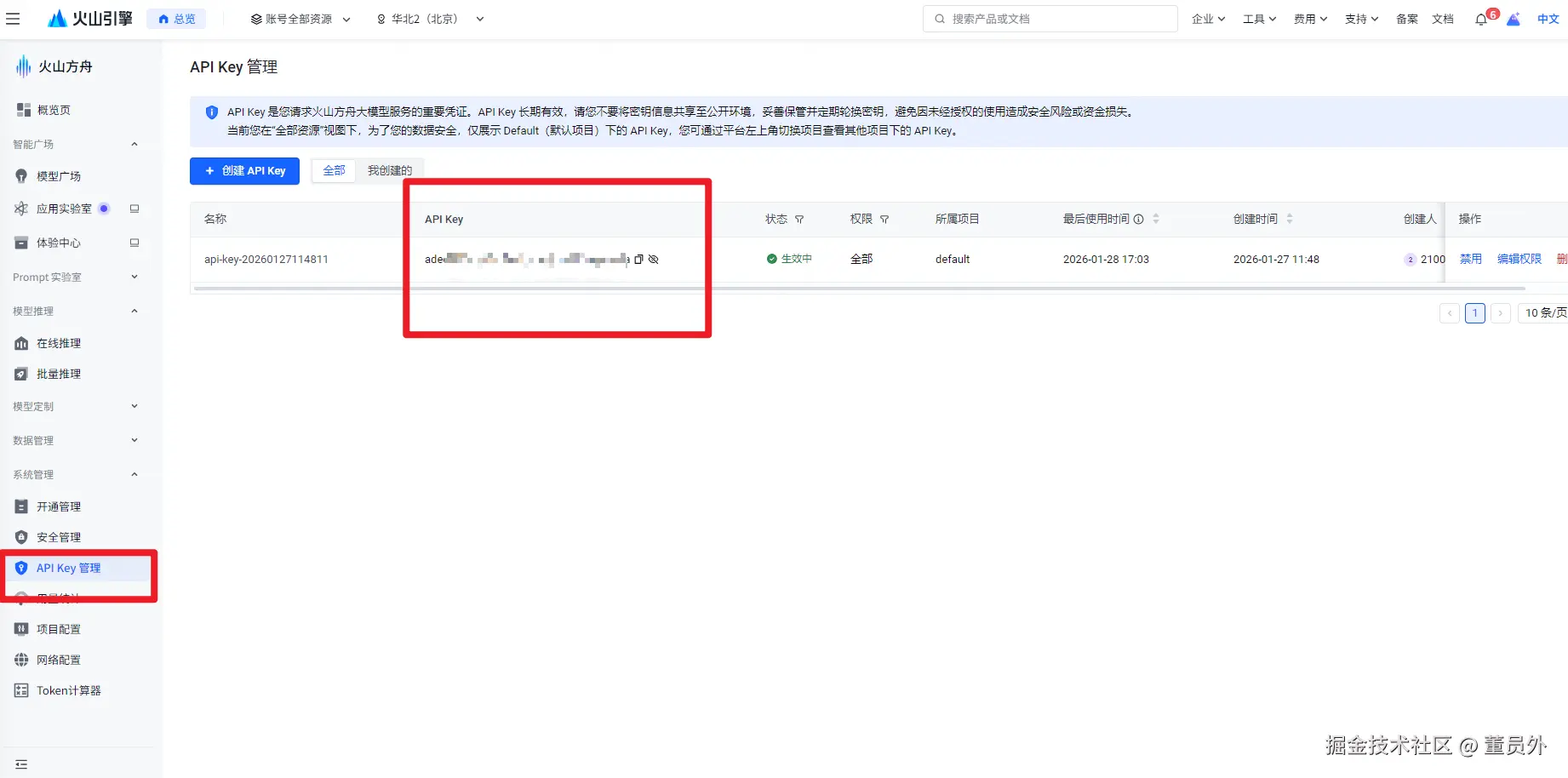The height and width of the screenshot is (778, 1568).
Task: Open the 10 条/页 page size dropdown
Action: click(x=1542, y=313)
